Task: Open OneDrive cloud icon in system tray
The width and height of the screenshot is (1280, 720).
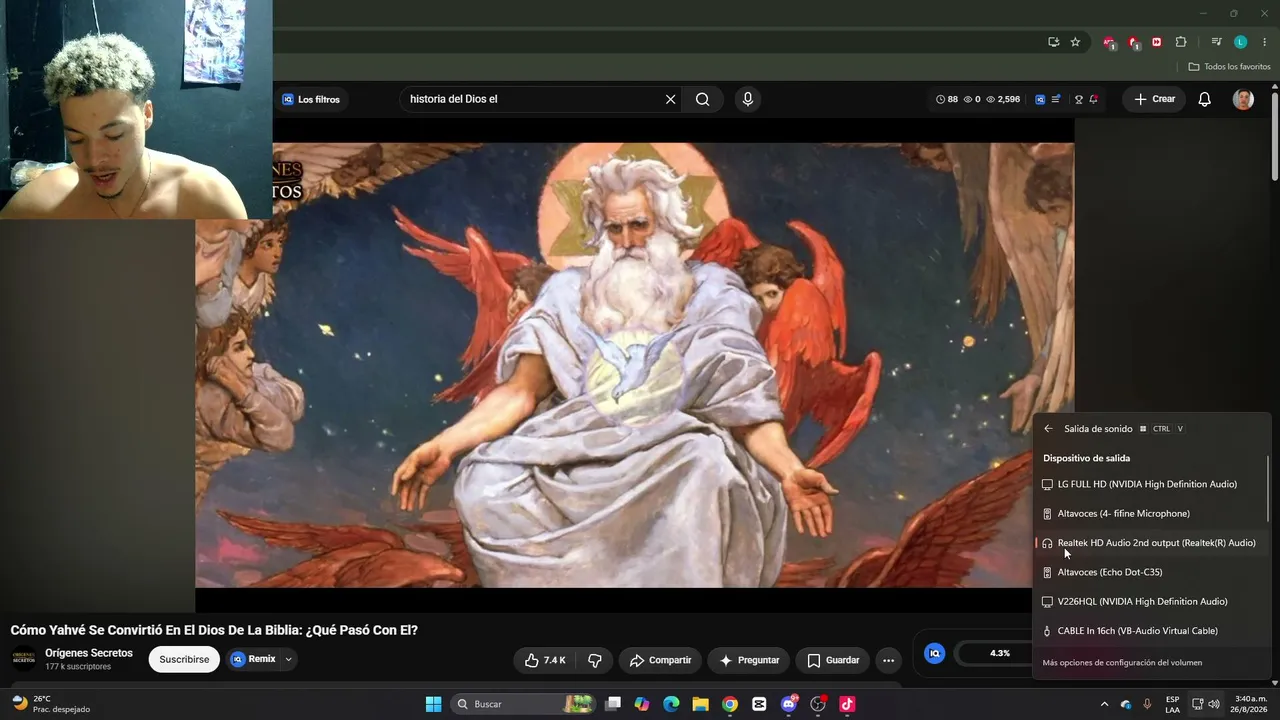Action: 1126,704
